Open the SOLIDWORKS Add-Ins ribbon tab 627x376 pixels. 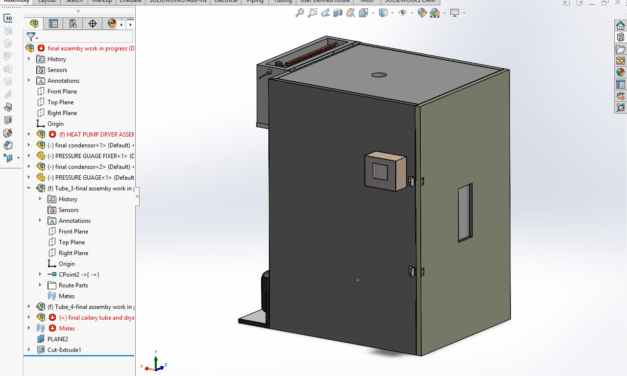coord(178,1)
